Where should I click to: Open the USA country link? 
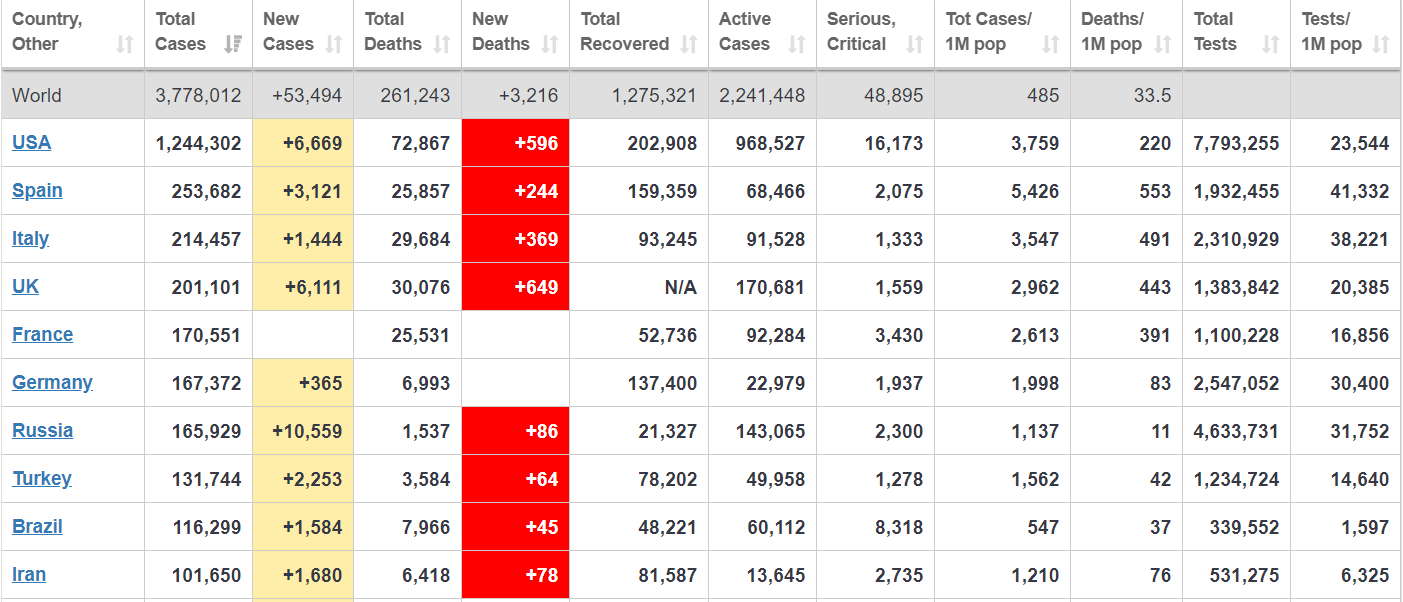[x=31, y=143]
